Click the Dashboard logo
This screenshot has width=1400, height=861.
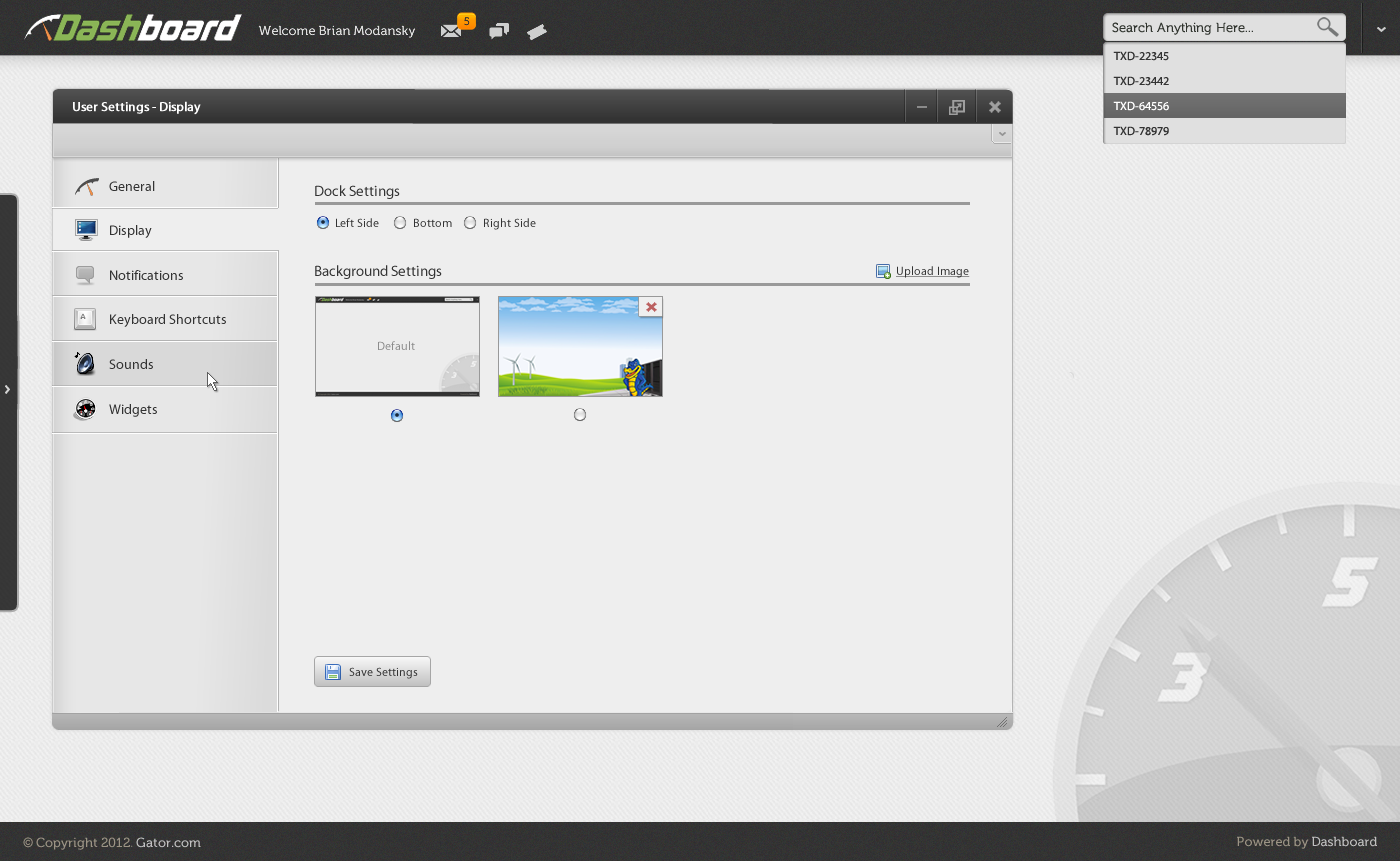coord(133,28)
